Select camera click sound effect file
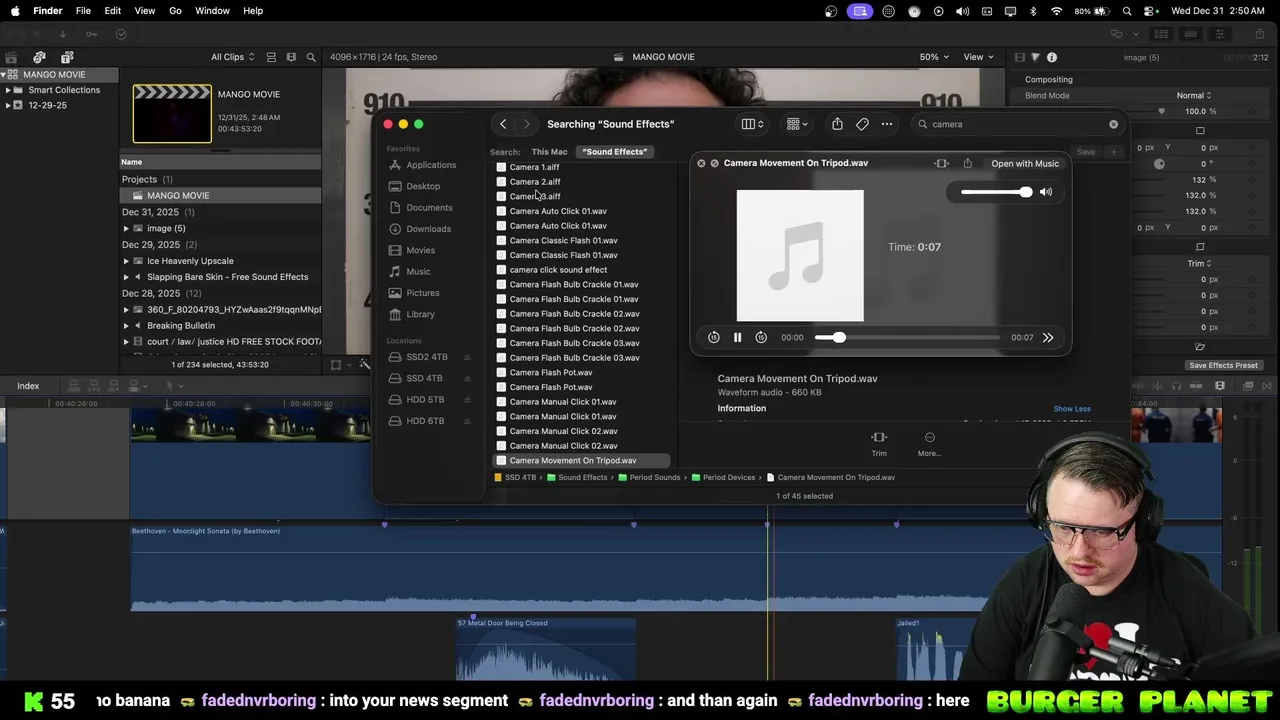 point(558,270)
